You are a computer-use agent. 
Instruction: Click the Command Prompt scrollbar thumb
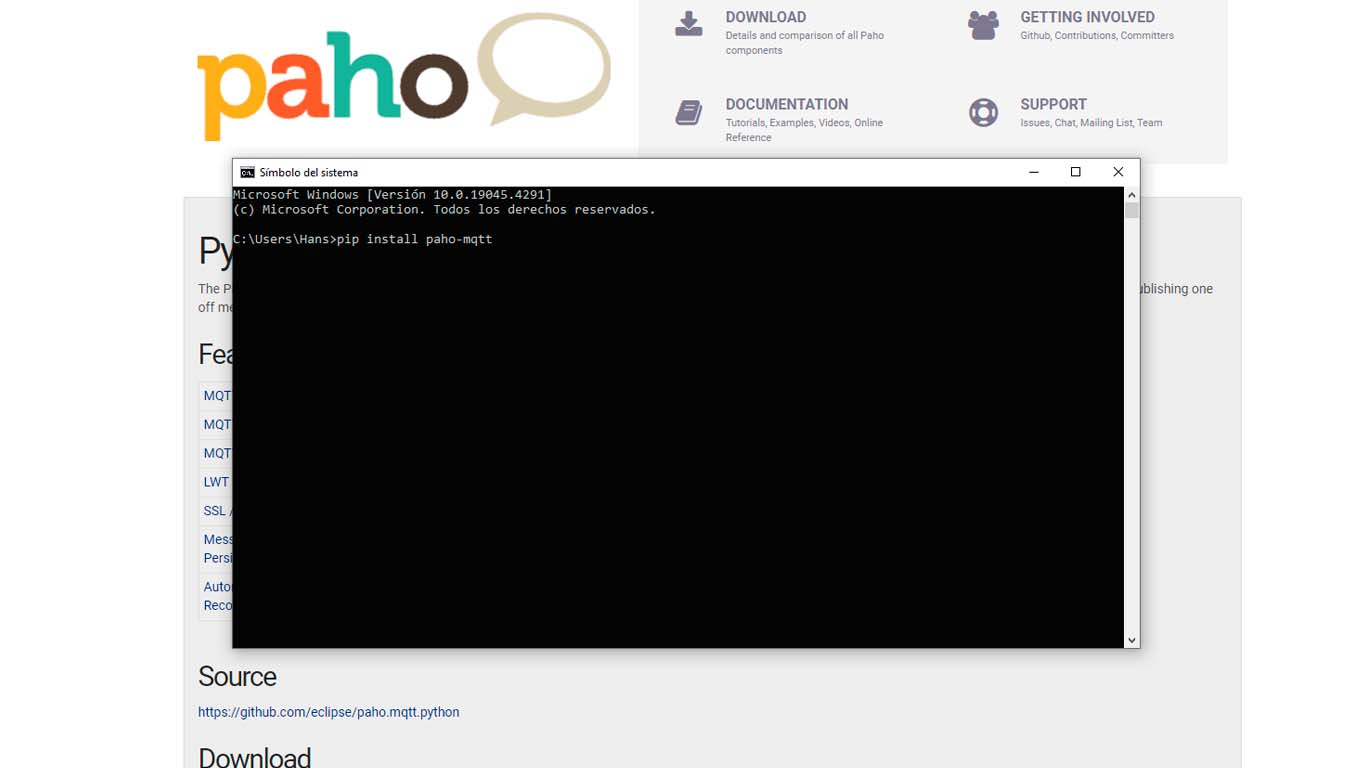(1132, 210)
